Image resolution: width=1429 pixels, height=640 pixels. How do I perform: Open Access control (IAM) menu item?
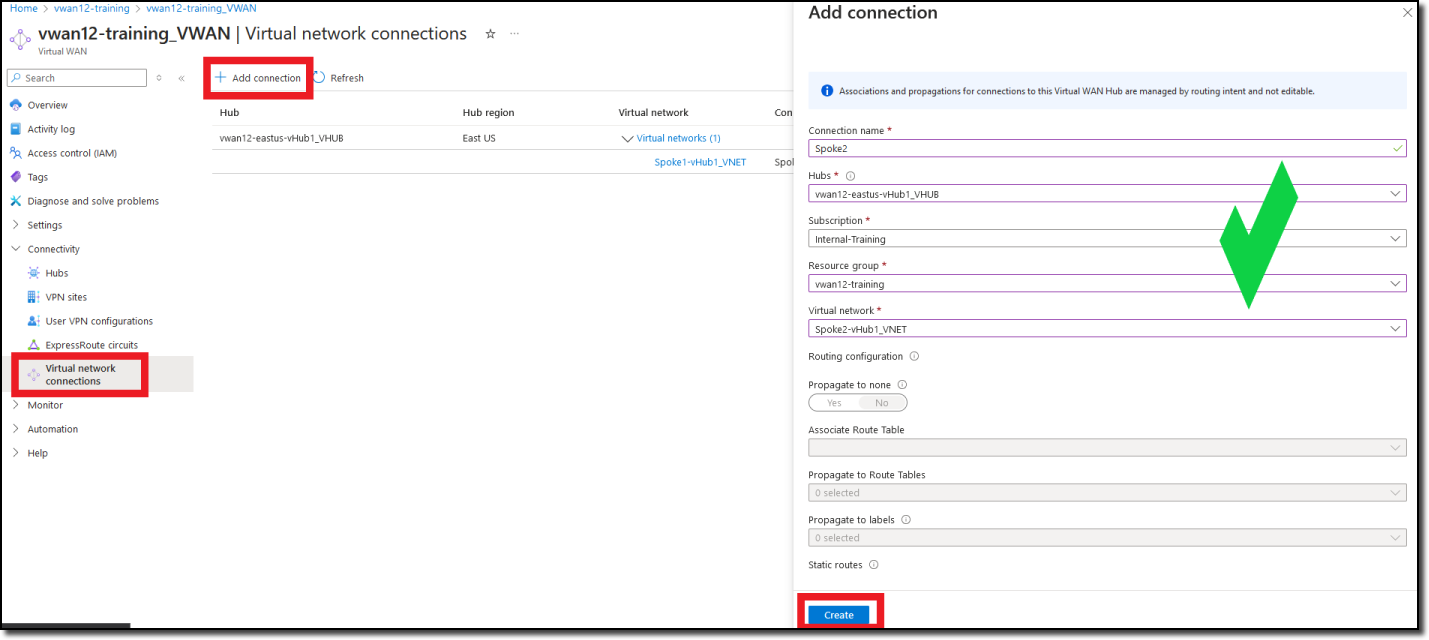pos(73,153)
